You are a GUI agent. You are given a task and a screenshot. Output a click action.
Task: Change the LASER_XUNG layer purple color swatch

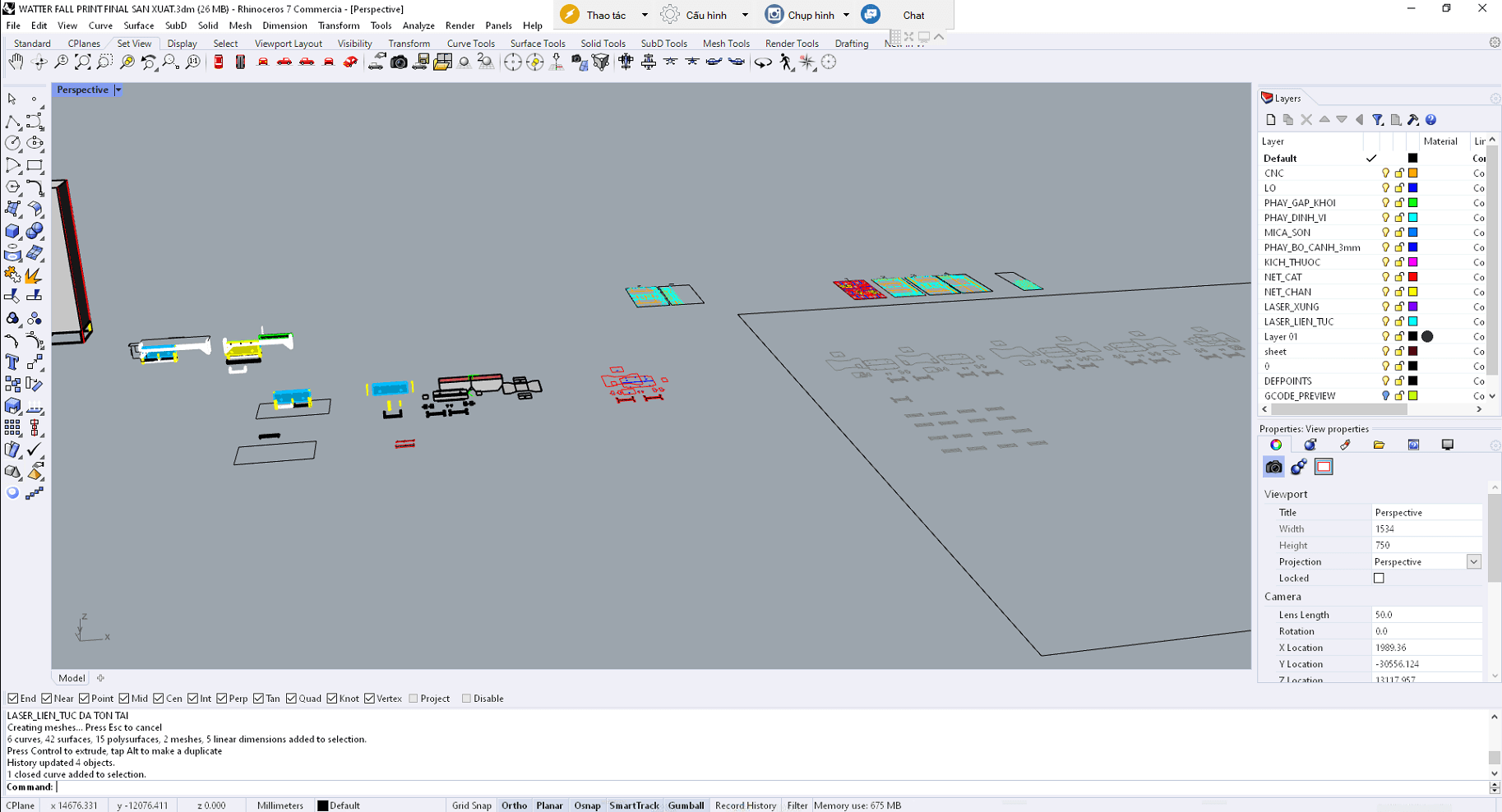coord(1412,307)
